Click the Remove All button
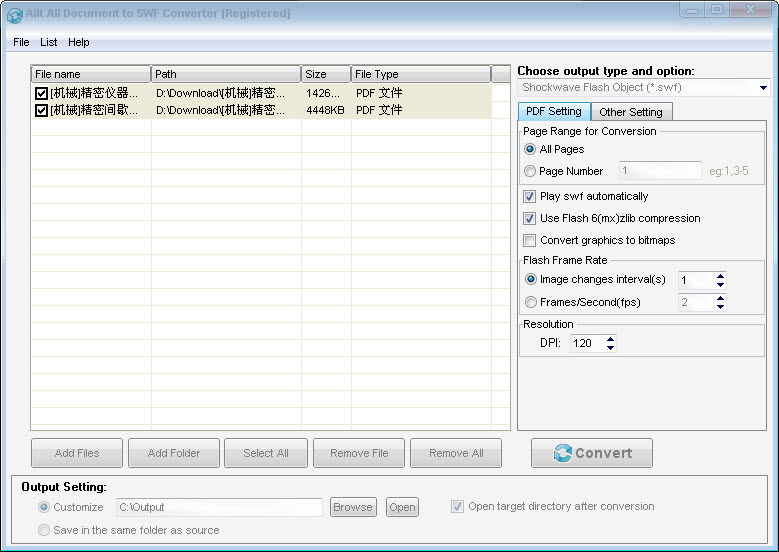This screenshot has height=552, width=779. pyautogui.click(x=456, y=453)
